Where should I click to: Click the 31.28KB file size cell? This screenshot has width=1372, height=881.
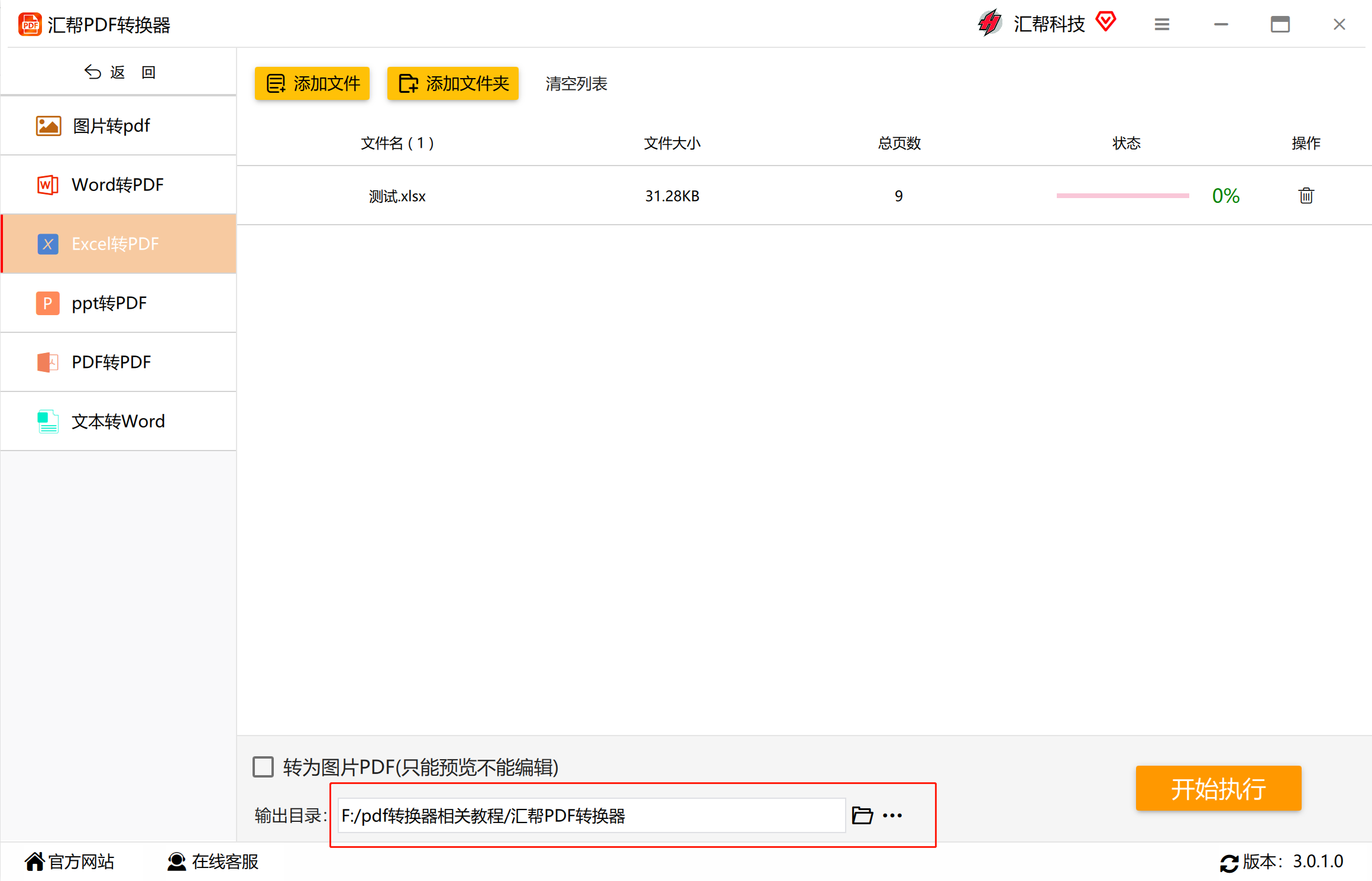tap(672, 196)
